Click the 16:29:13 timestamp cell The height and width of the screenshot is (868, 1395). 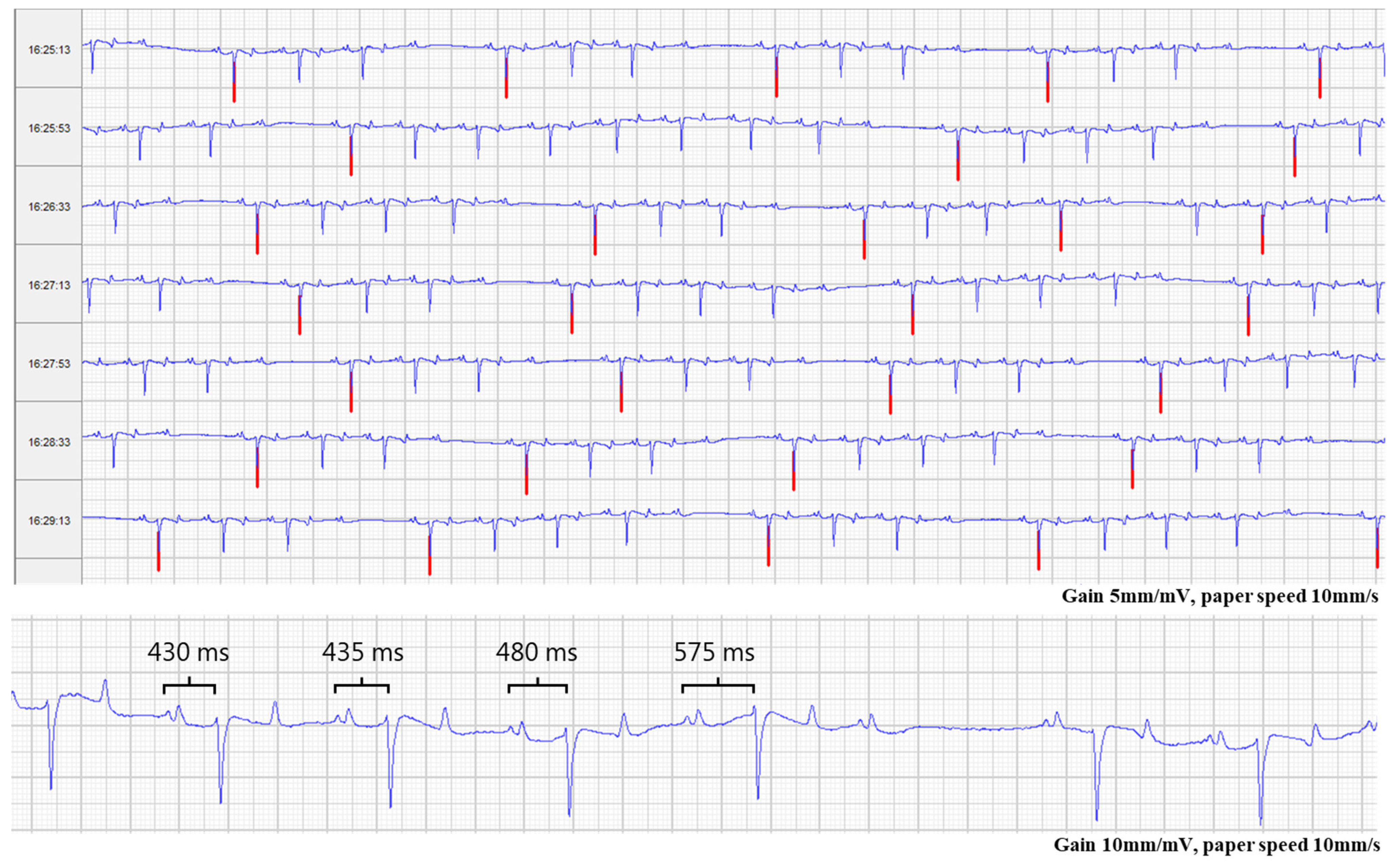click(x=49, y=521)
